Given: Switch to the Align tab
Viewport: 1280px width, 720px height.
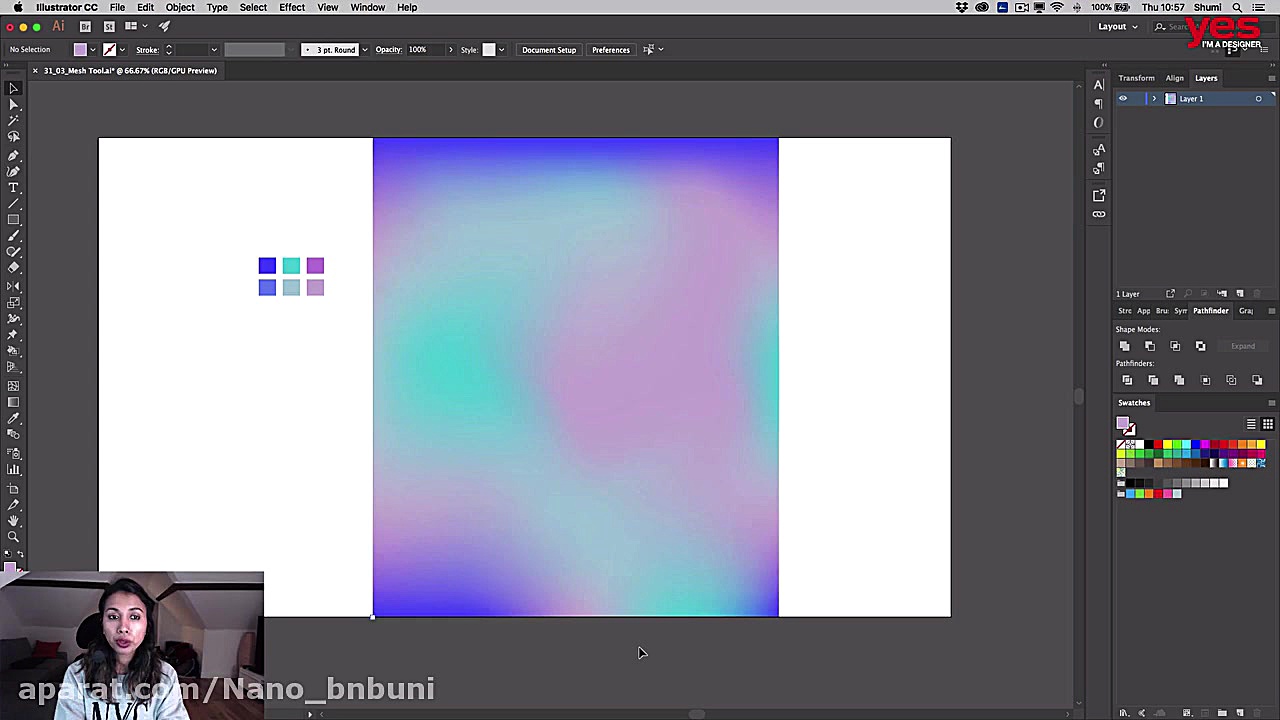Looking at the screenshot, I should (x=1174, y=78).
